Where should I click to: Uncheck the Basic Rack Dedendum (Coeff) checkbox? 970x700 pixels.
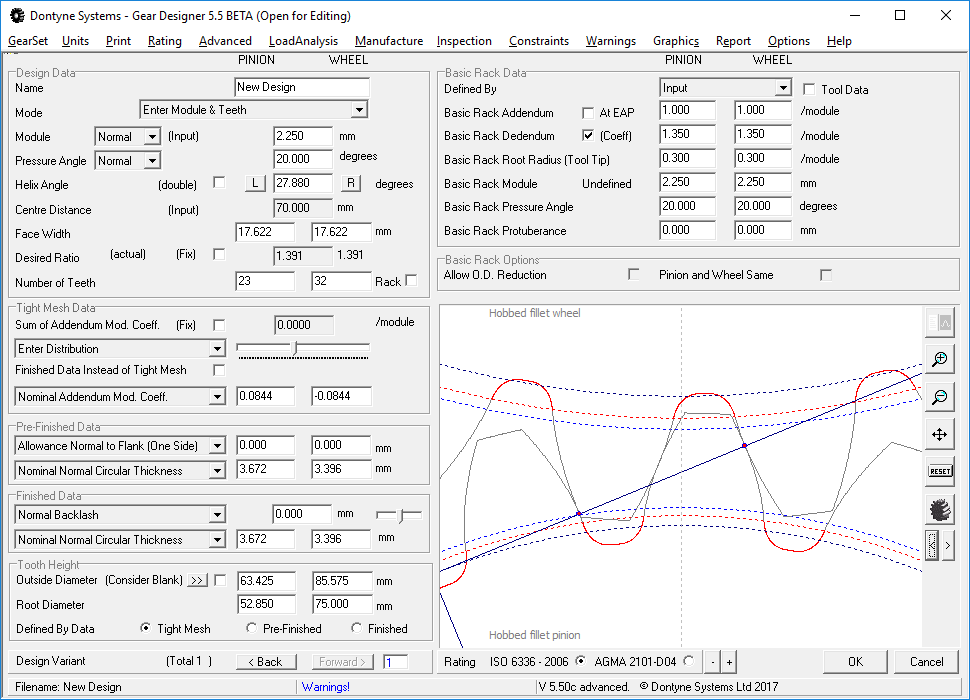click(588, 135)
